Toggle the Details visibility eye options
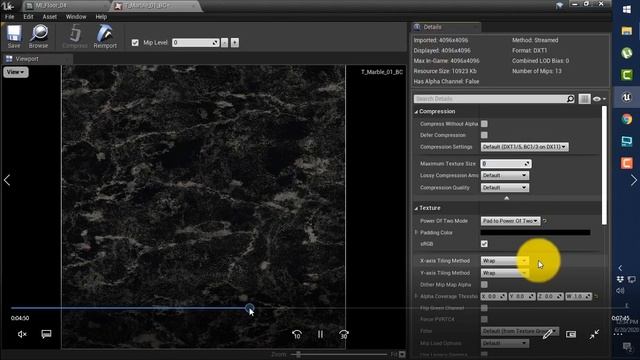The image size is (640, 360). pyautogui.click(x=599, y=99)
